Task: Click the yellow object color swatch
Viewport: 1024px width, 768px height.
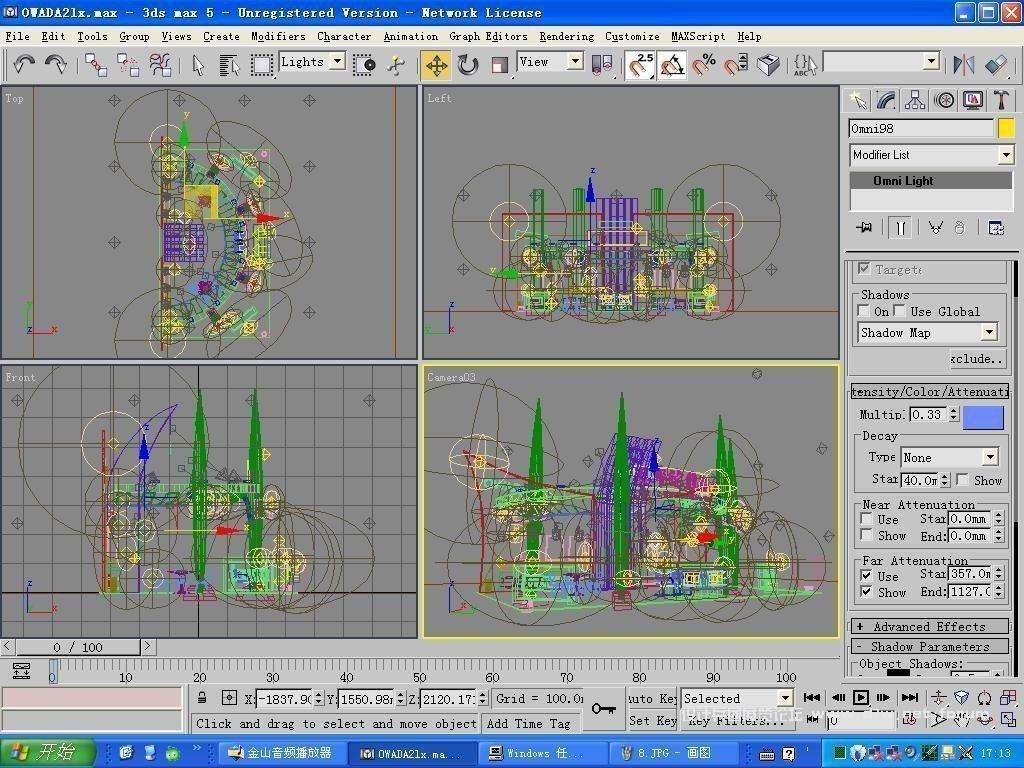Action: point(1006,128)
